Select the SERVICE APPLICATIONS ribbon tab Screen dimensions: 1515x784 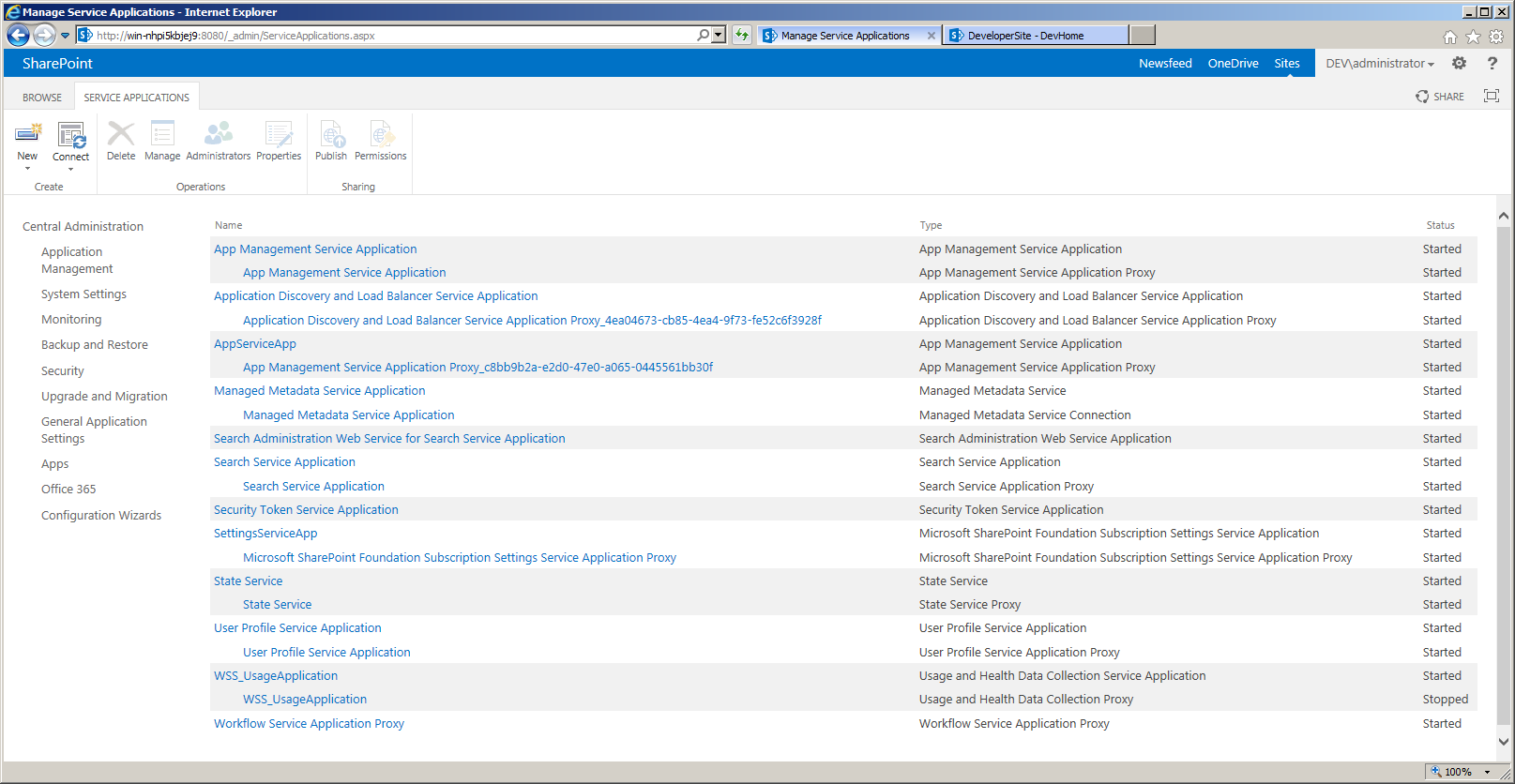pos(137,98)
